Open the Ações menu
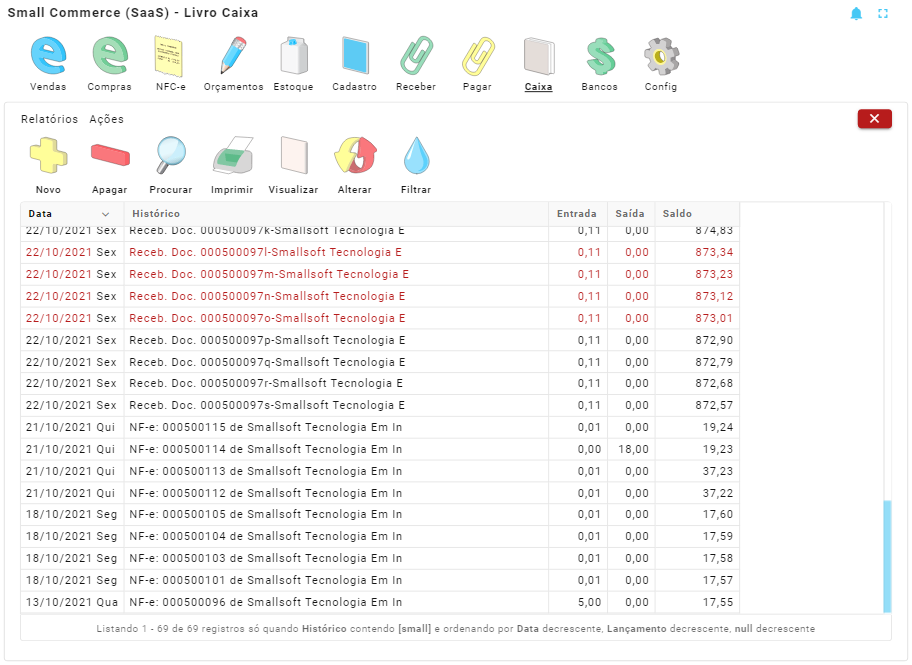 coord(106,119)
